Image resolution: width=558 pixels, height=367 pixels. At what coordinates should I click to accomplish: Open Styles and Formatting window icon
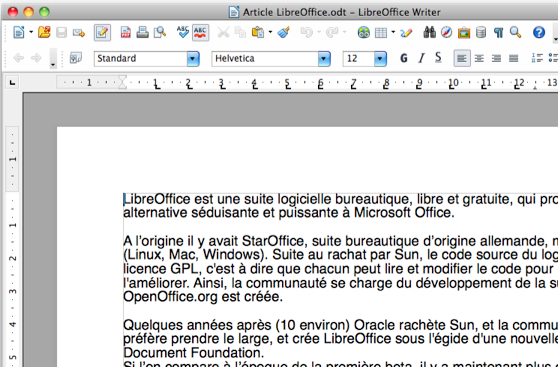[75, 58]
